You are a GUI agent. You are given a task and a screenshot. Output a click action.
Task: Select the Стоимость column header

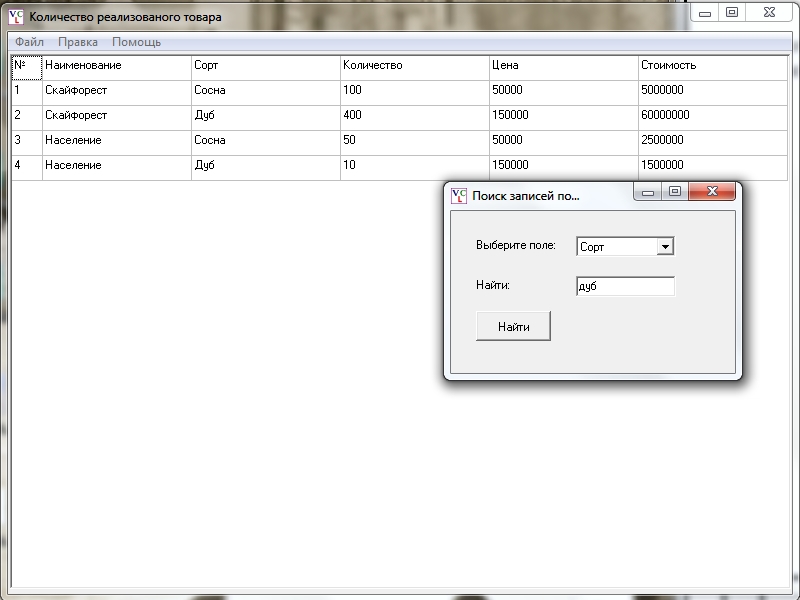[713, 68]
